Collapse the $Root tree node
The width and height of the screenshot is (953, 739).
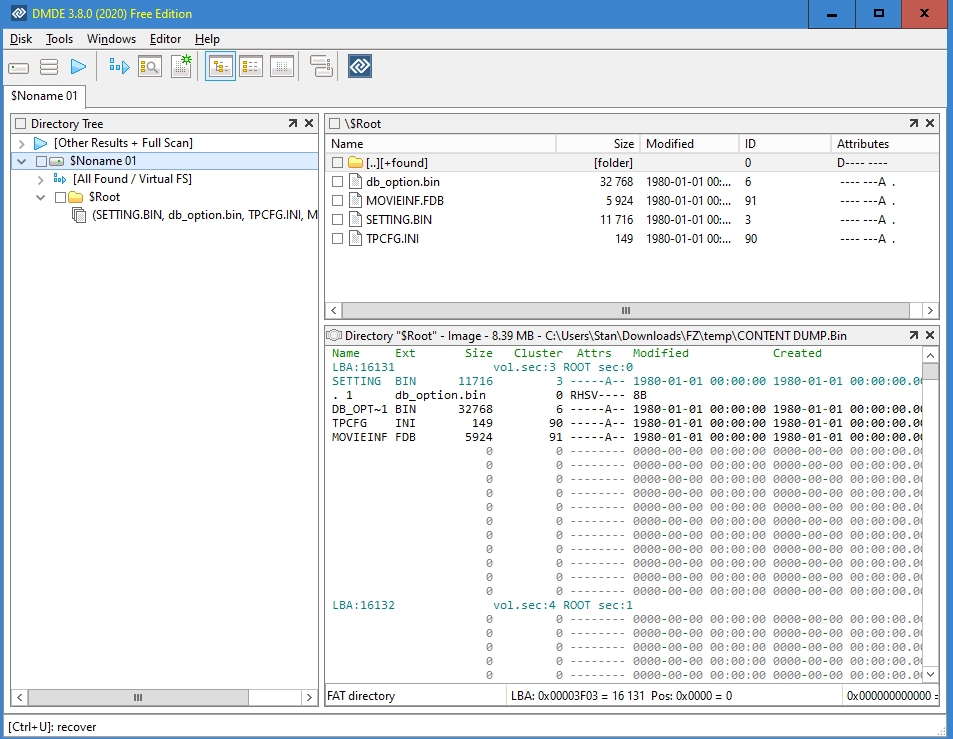[41, 198]
